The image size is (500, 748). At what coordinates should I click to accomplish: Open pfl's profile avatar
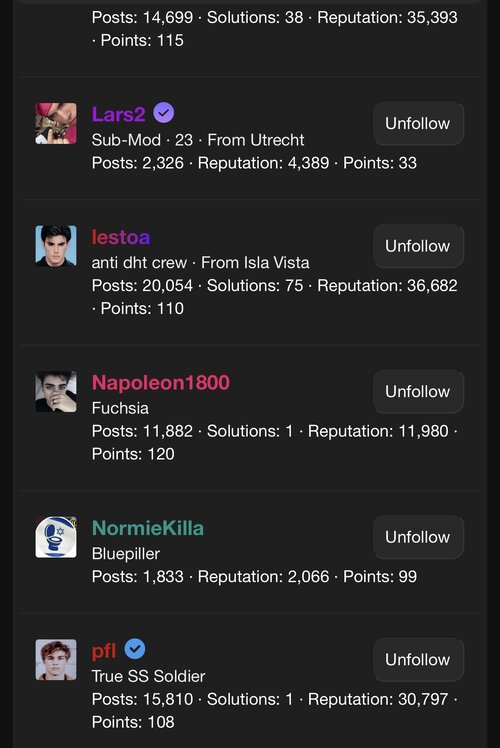[56, 660]
